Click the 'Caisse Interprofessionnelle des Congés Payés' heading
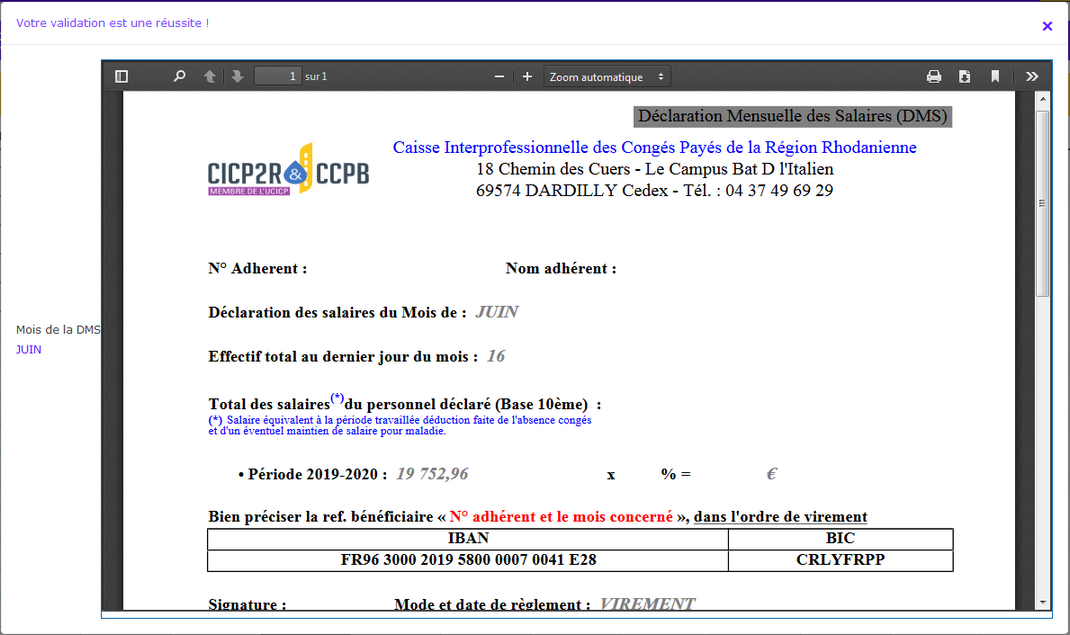Screen dimensions: 1070x635 [654, 147]
